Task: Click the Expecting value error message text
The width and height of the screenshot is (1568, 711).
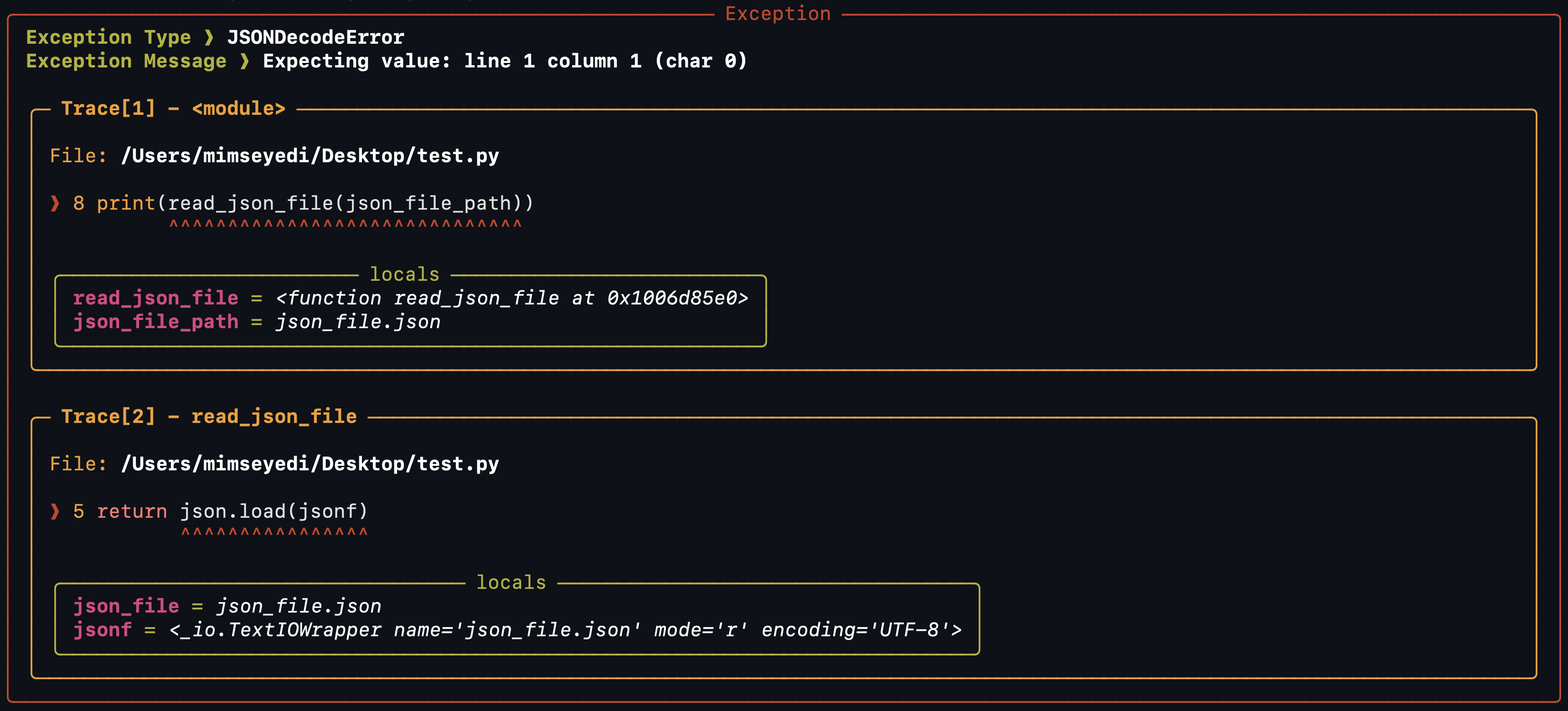Action: click(505, 62)
